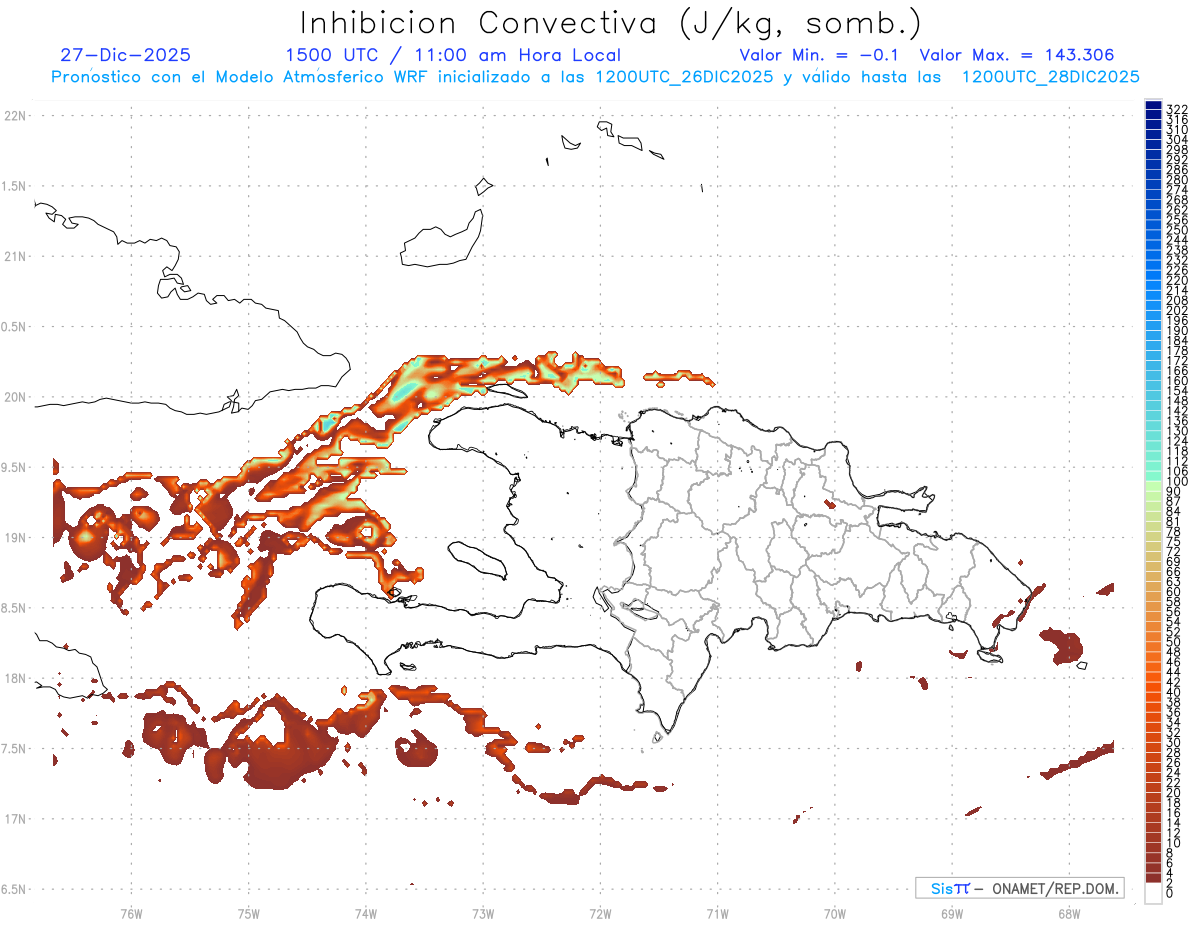Screen dimensions: 1200x927
Task: Click the '202' value on the color scale
Action: coord(1177,310)
